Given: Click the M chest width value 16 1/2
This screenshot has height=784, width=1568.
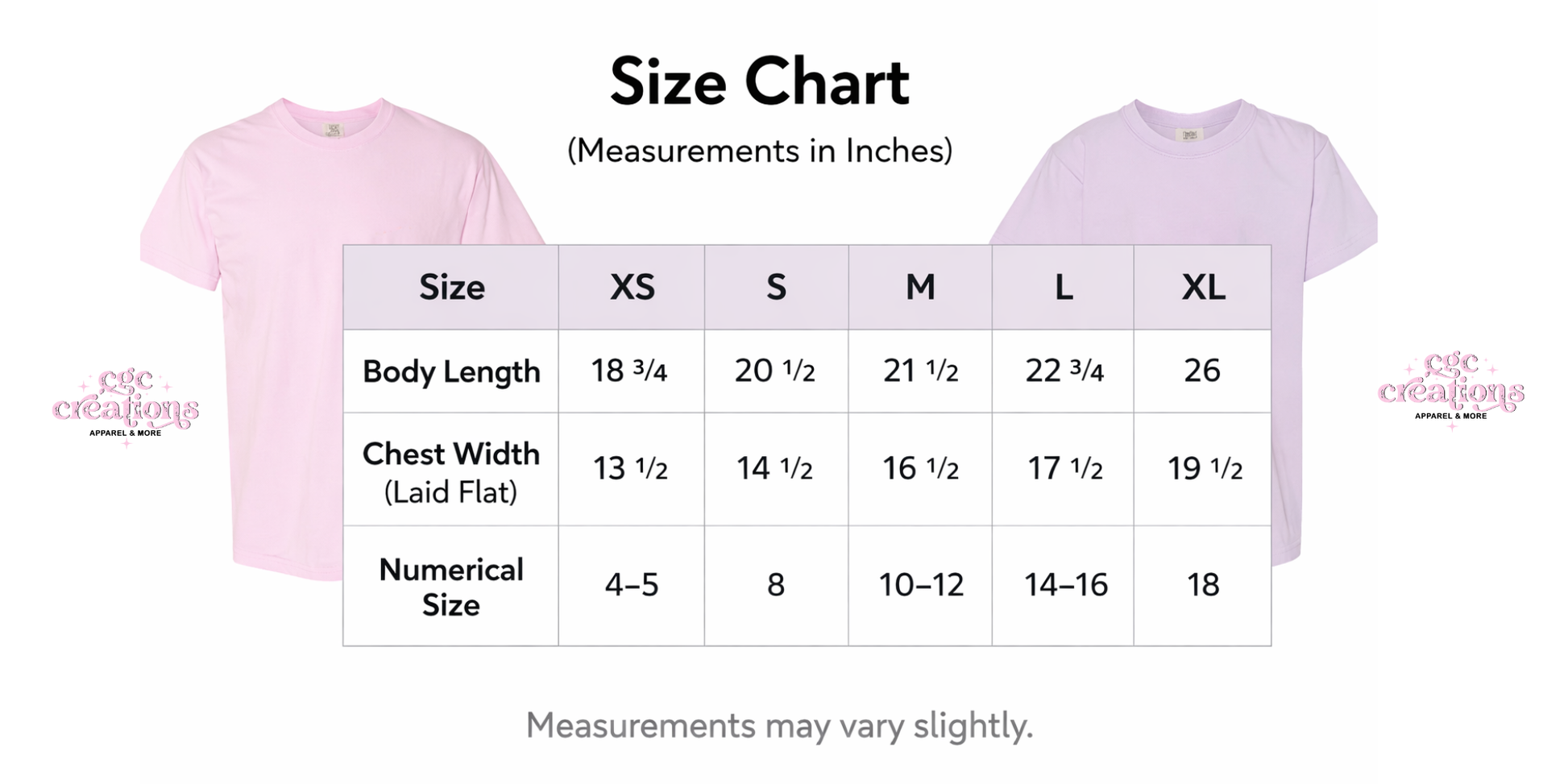Looking at the screenshot, I should [x=920, y=468].
